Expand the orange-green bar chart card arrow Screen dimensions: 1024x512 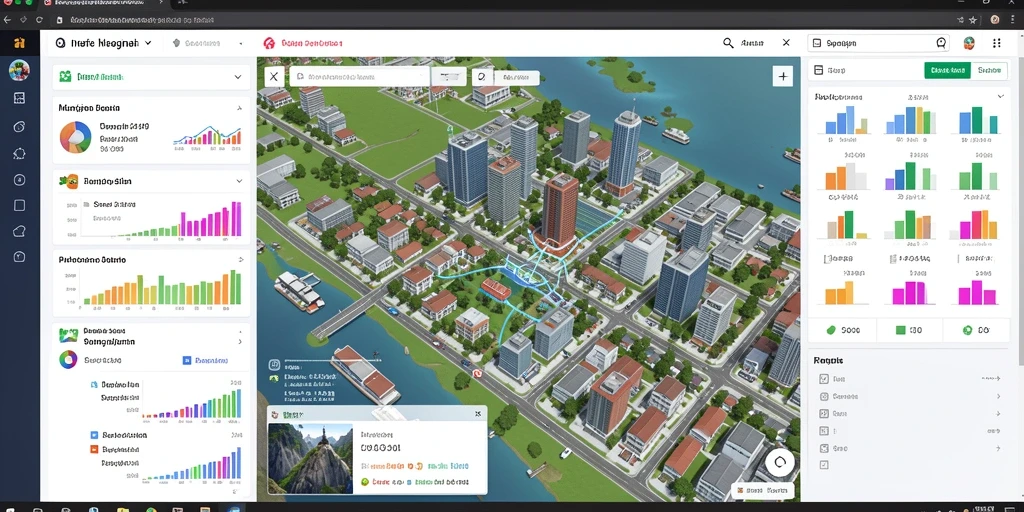tap(241, 260)
